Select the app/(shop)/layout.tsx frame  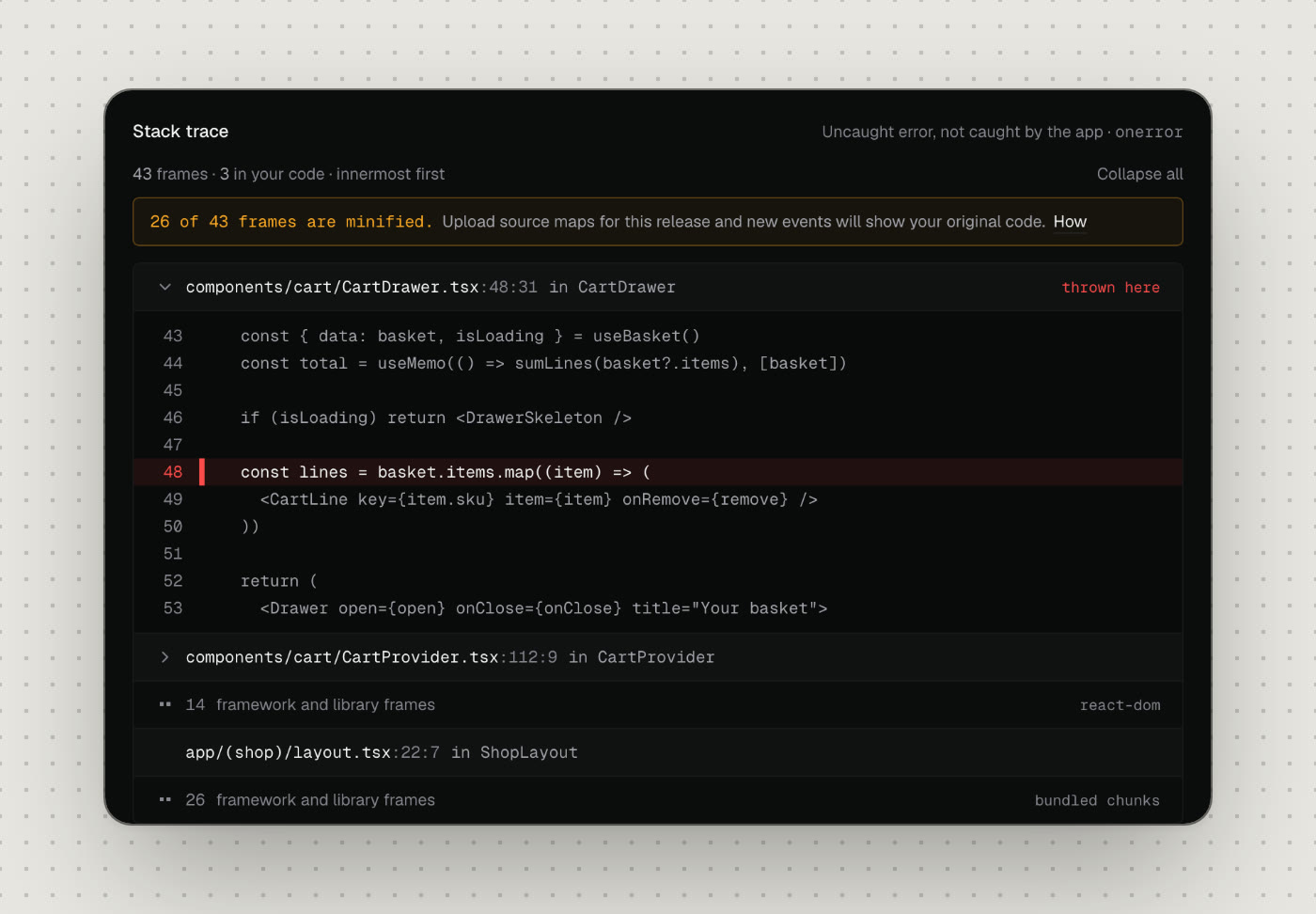pos(658,752)
